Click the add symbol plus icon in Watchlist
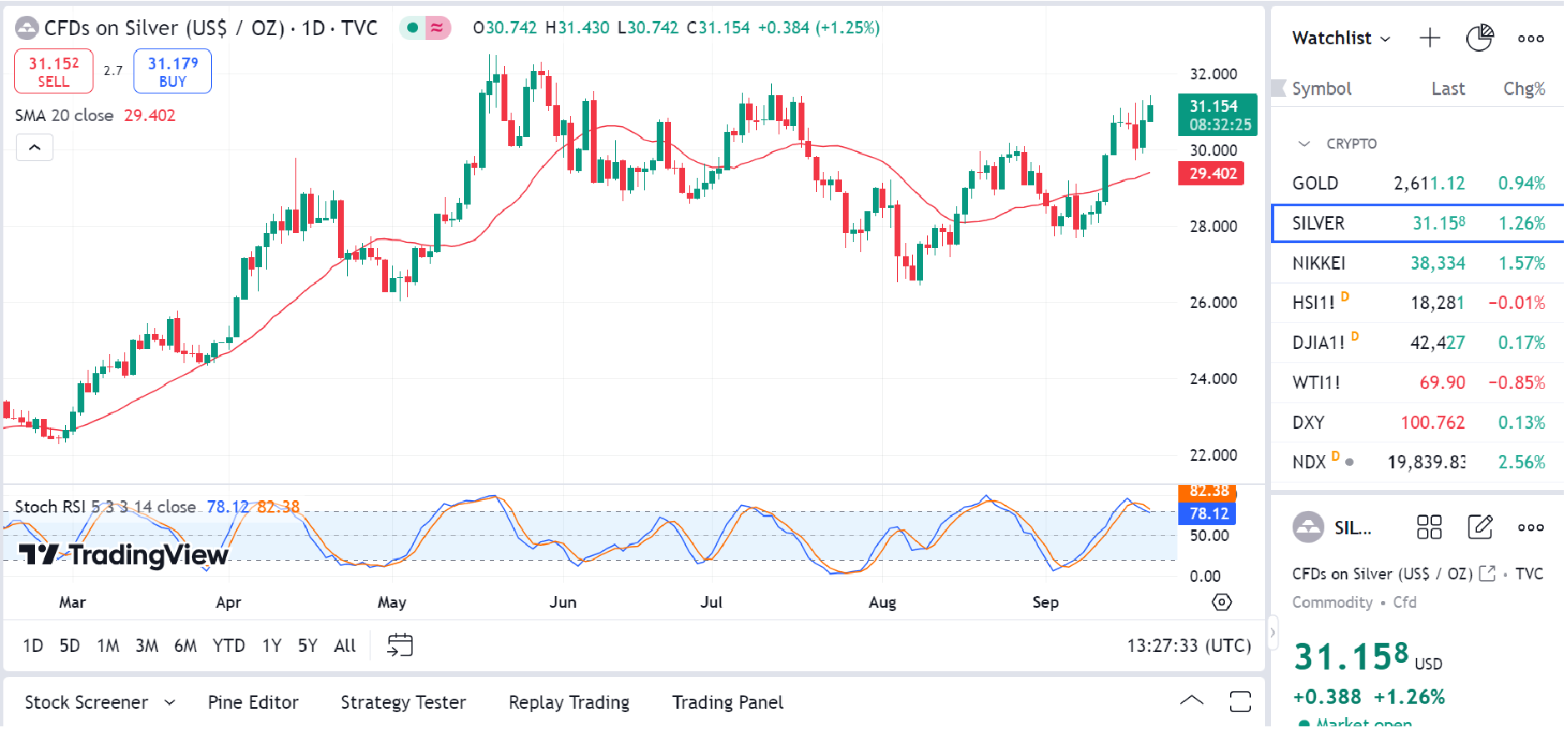Image resolution: width=1568 pixels, height=738 pixels. pyautogui.click(x=1429, y=38)
